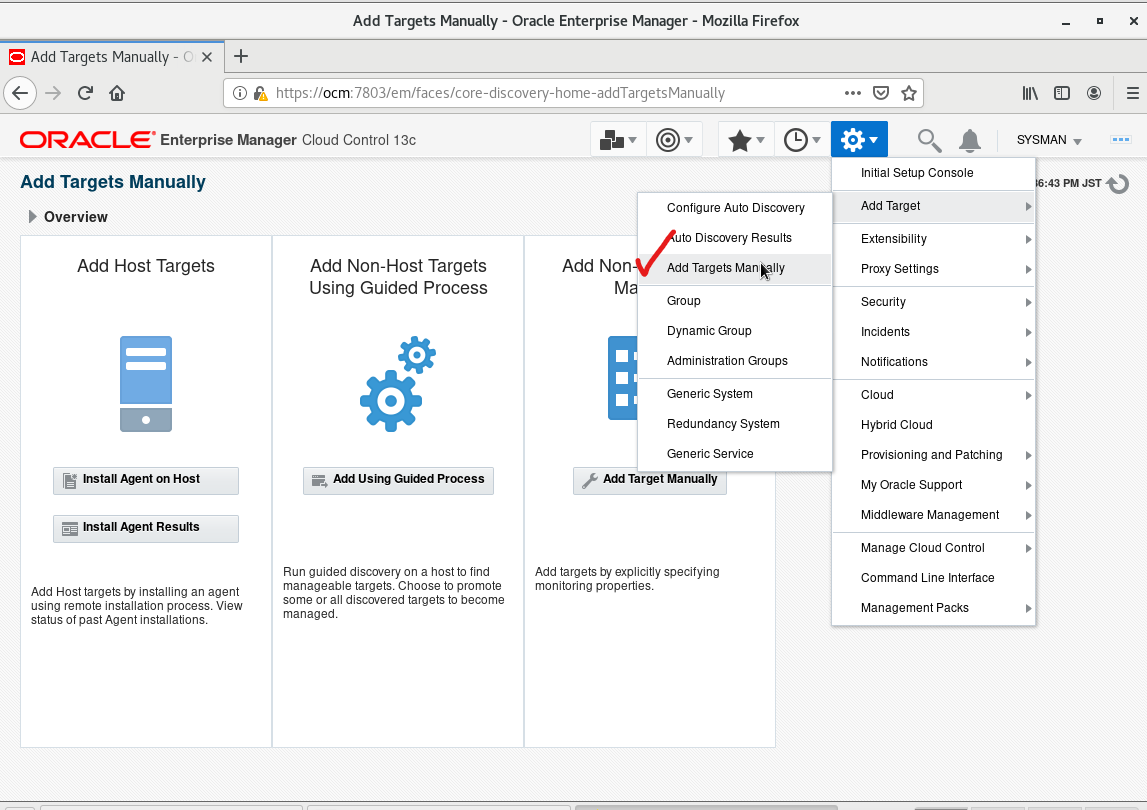The height and width of the screenshot is (810, 1147).
Task: Expand the Overview section
Action: point(32,217)
